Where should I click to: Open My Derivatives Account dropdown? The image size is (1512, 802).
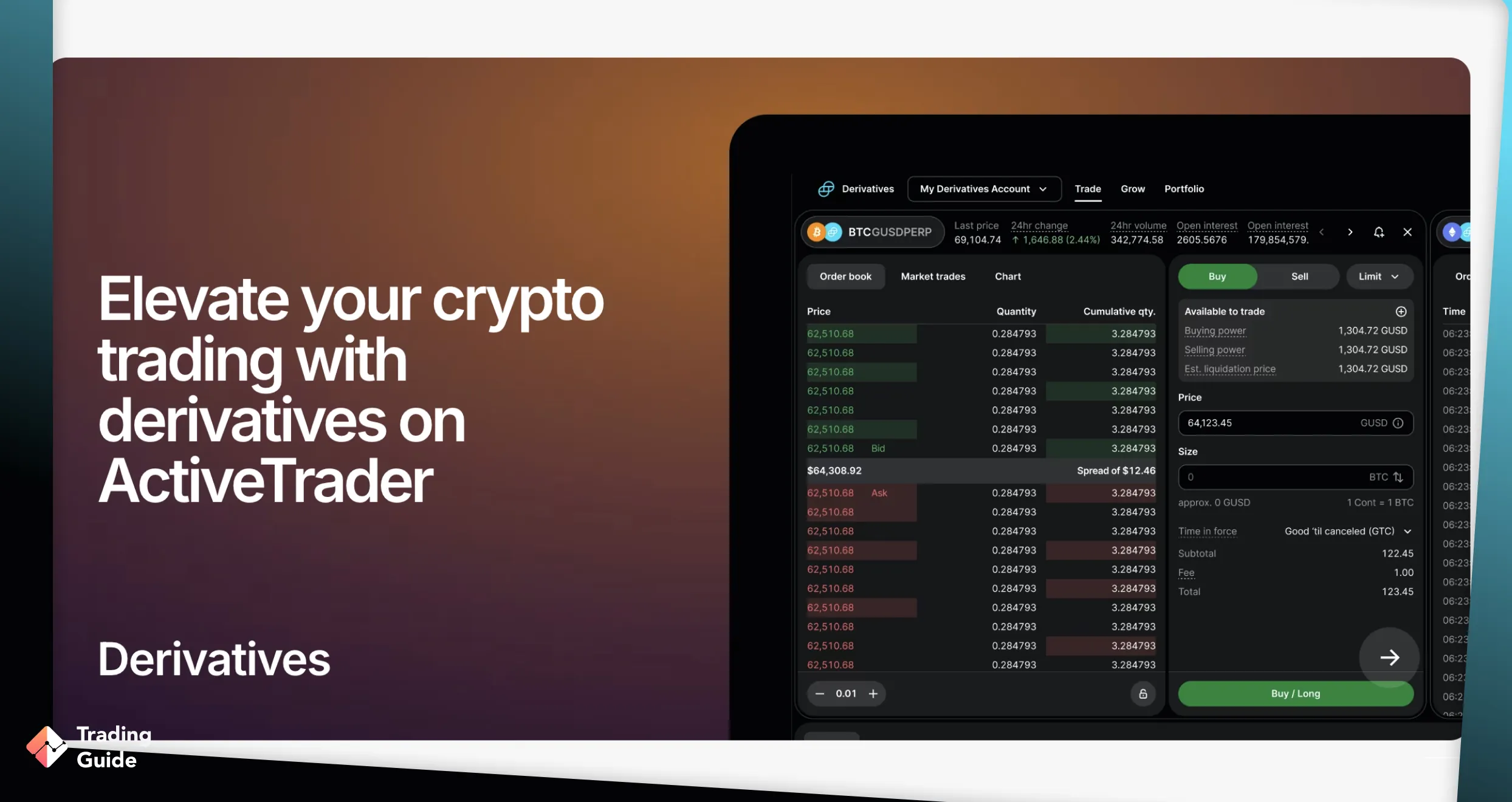coord(981,189)
